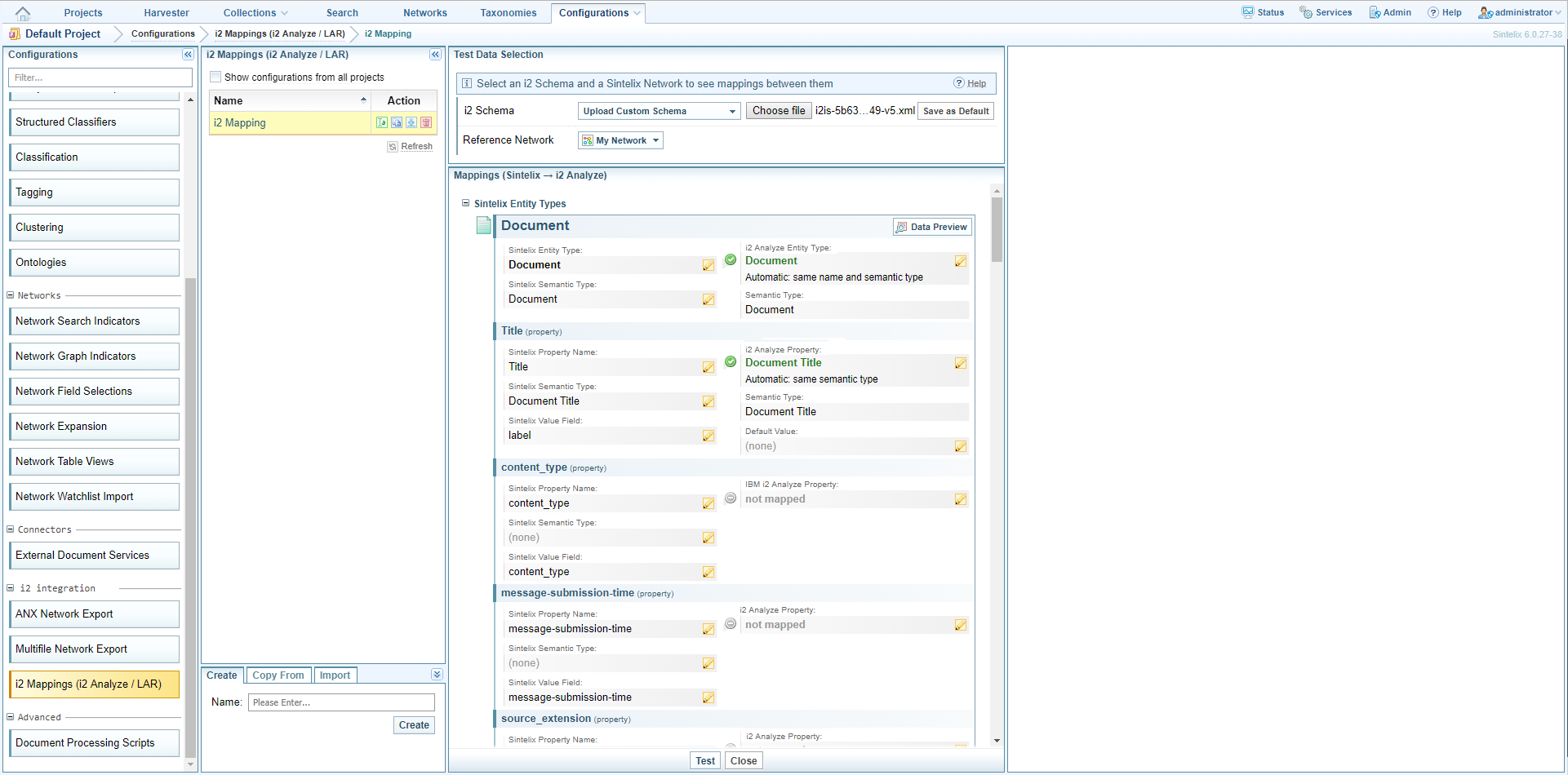
Task: Click the copy icon for i2 Mapping
Action: 397,122
